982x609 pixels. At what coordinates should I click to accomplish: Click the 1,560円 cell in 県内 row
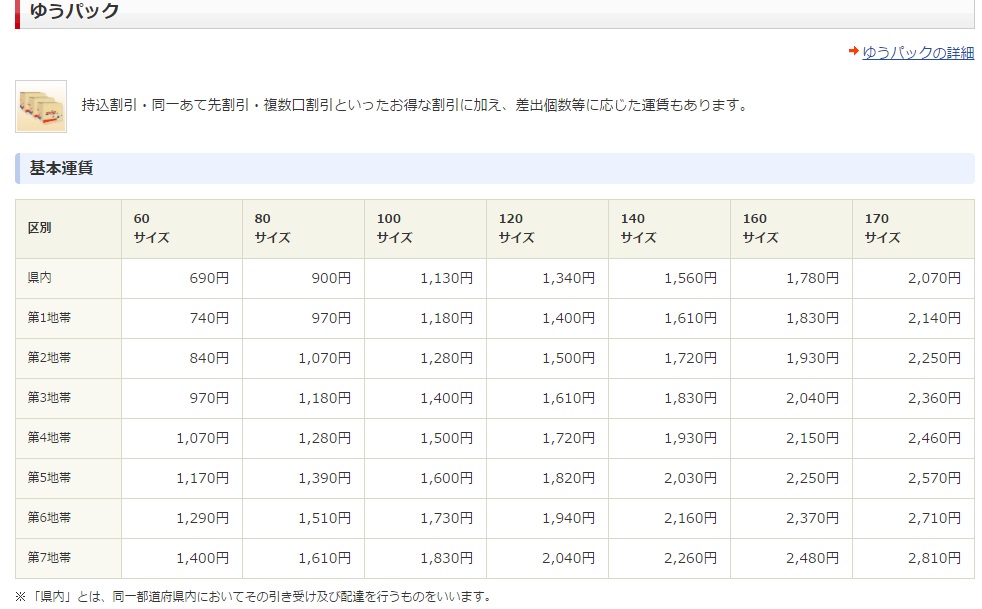point(669,278)
